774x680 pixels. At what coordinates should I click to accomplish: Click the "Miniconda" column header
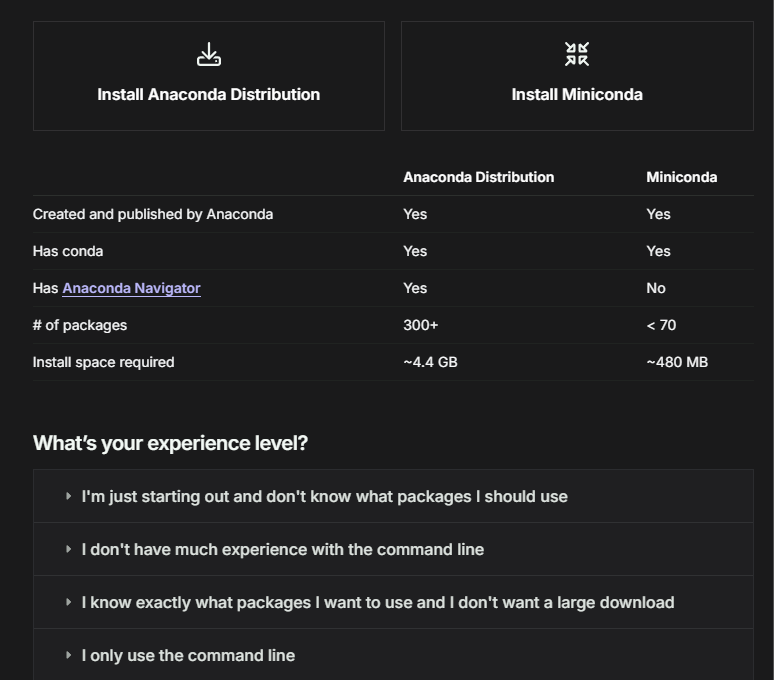[x=682, y=177]
